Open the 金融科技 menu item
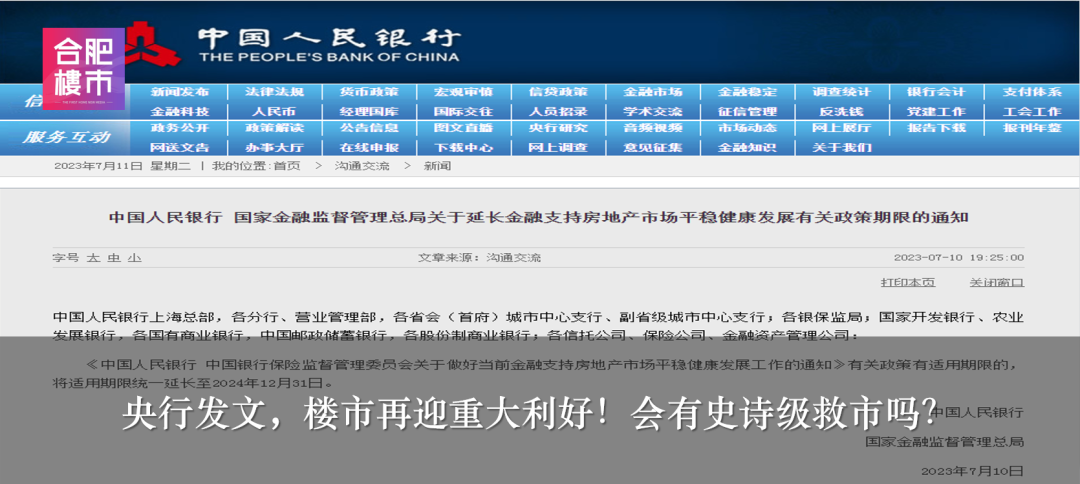 pyautogui.click(x=179, y=112)
